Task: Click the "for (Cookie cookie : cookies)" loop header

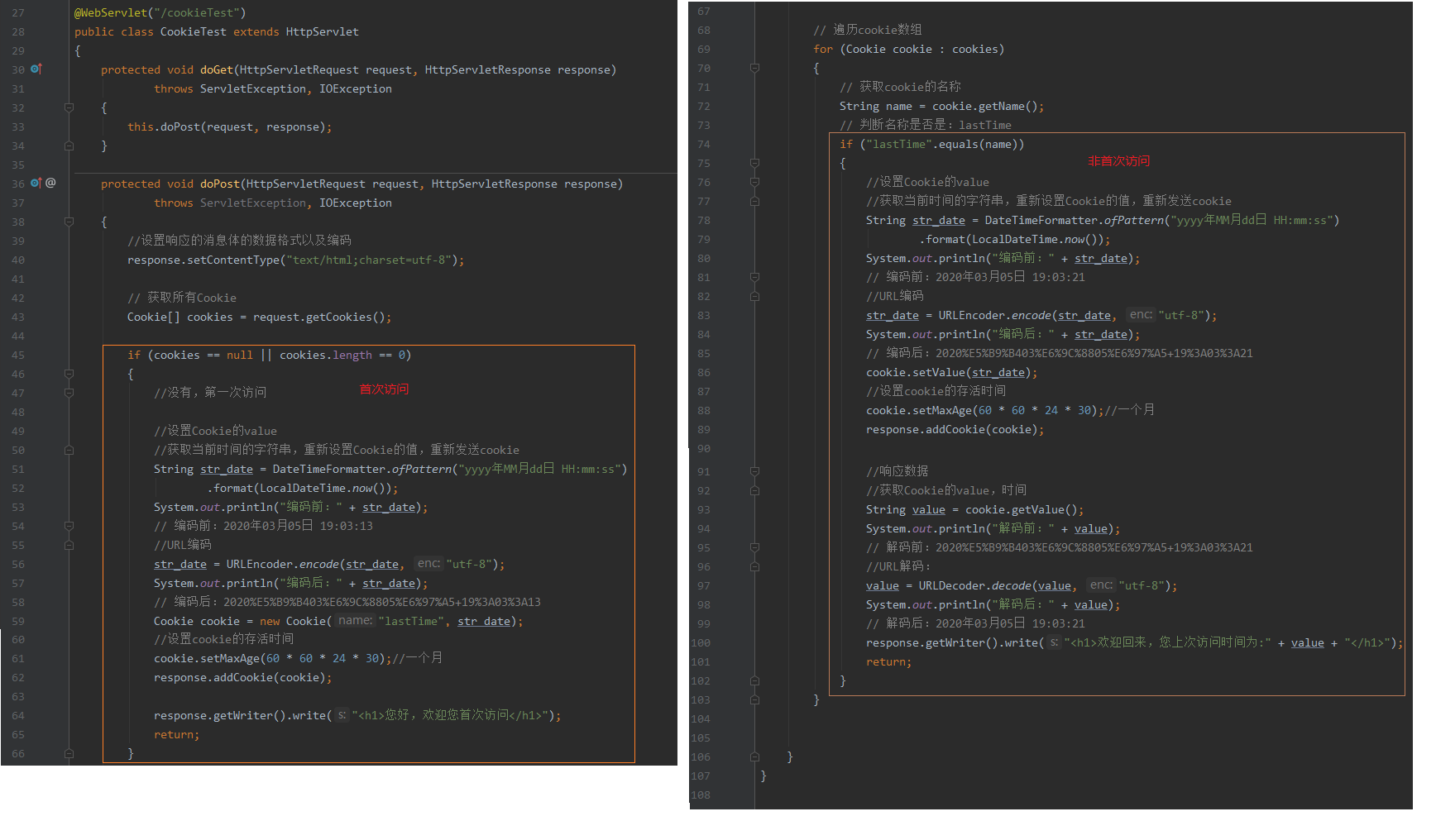Action: pyautogui.click(x=909, y=49)
